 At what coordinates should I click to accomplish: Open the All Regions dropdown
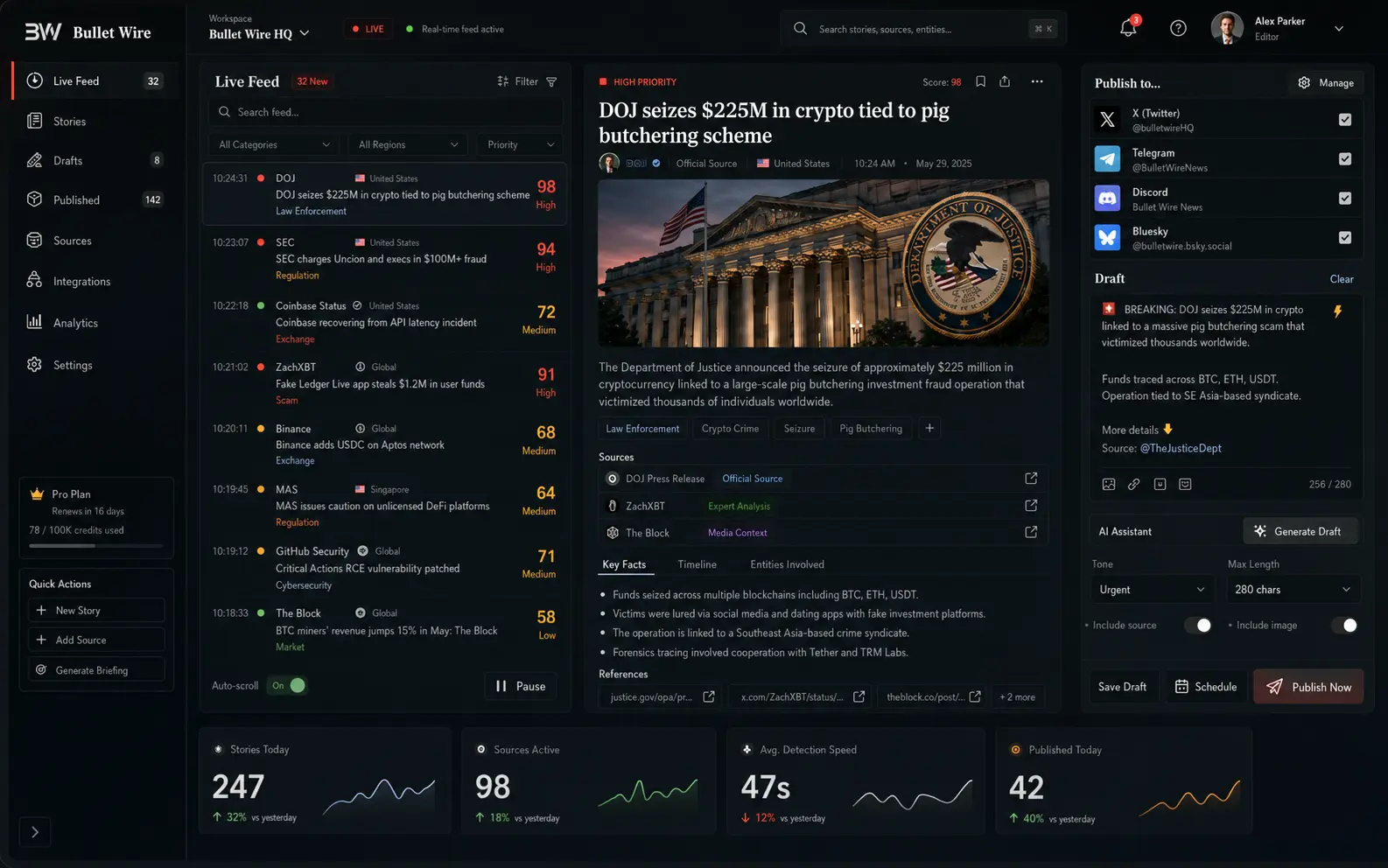click(408, 144)
